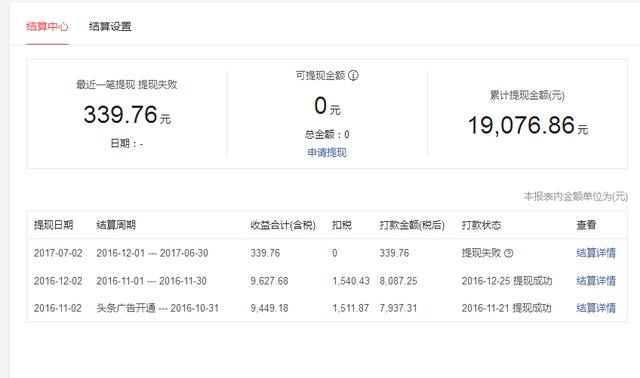Click the date cell 2017-07-02
The height and width of the screenshot is (378, 640).
click(x=58, y=253)
